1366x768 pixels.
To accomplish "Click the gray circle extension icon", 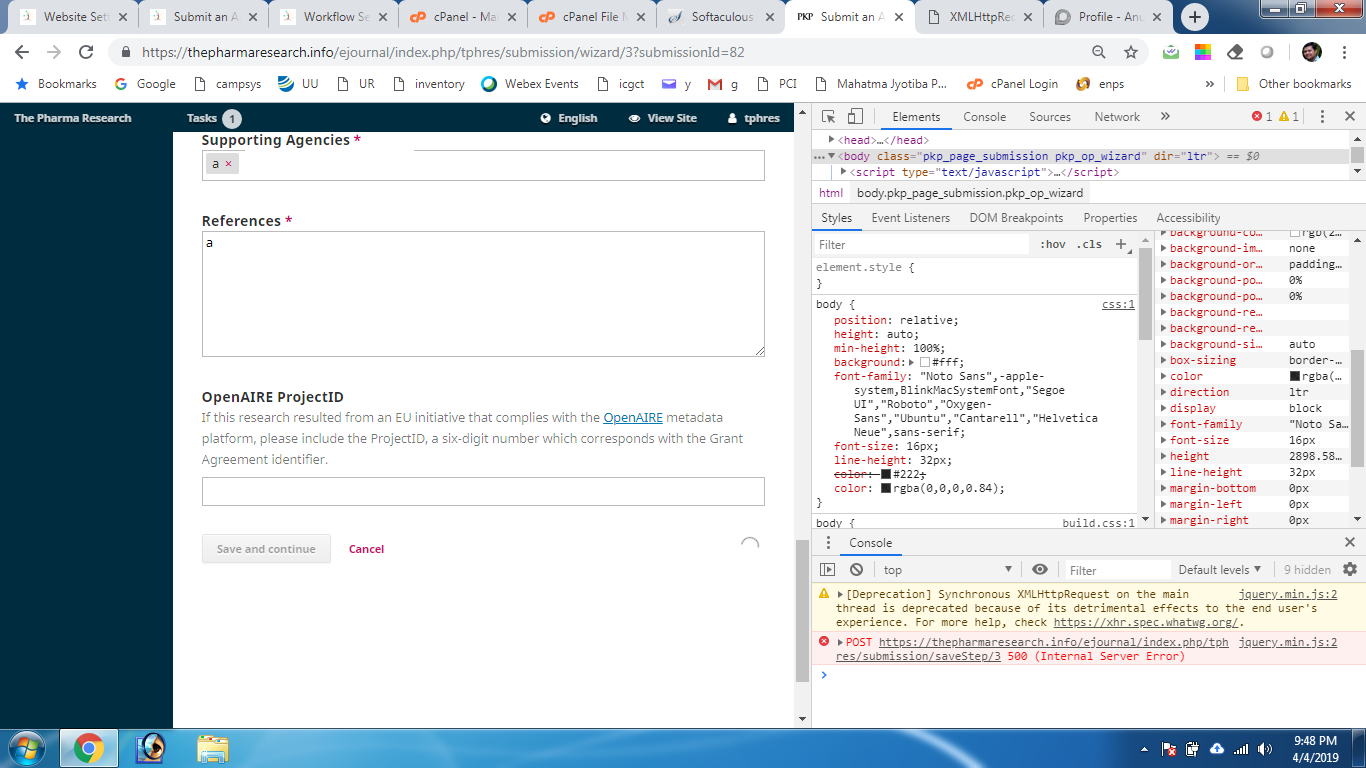I will click(x=1267, y=52).
